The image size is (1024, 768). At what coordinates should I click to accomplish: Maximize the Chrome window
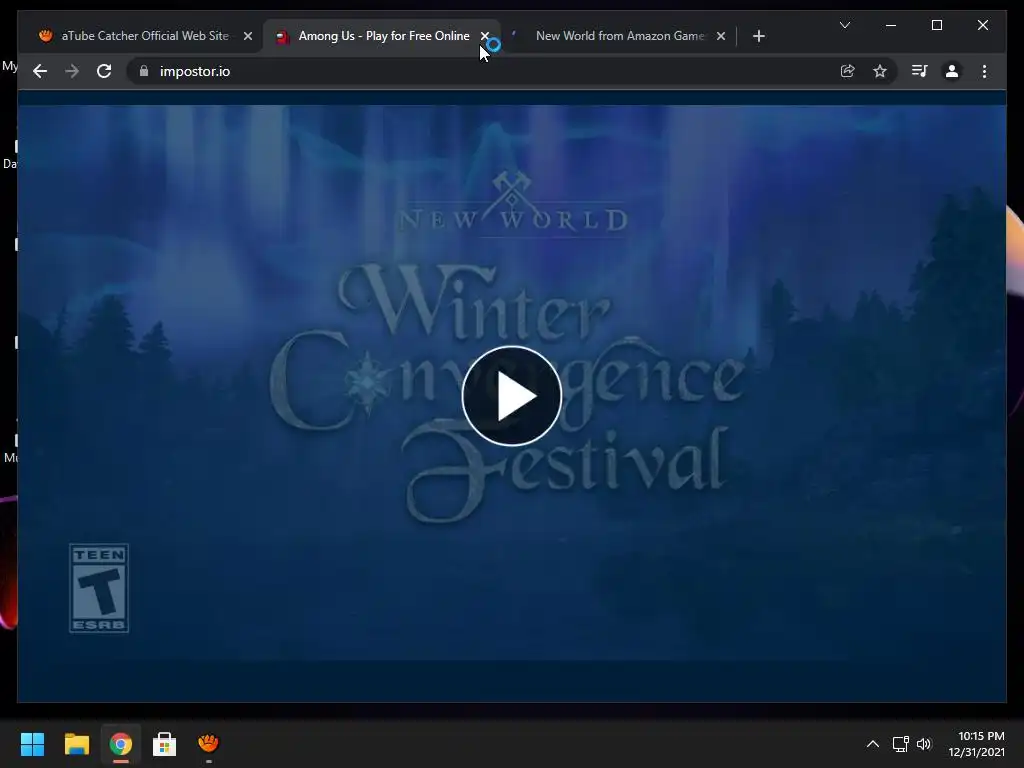(936, 25)
